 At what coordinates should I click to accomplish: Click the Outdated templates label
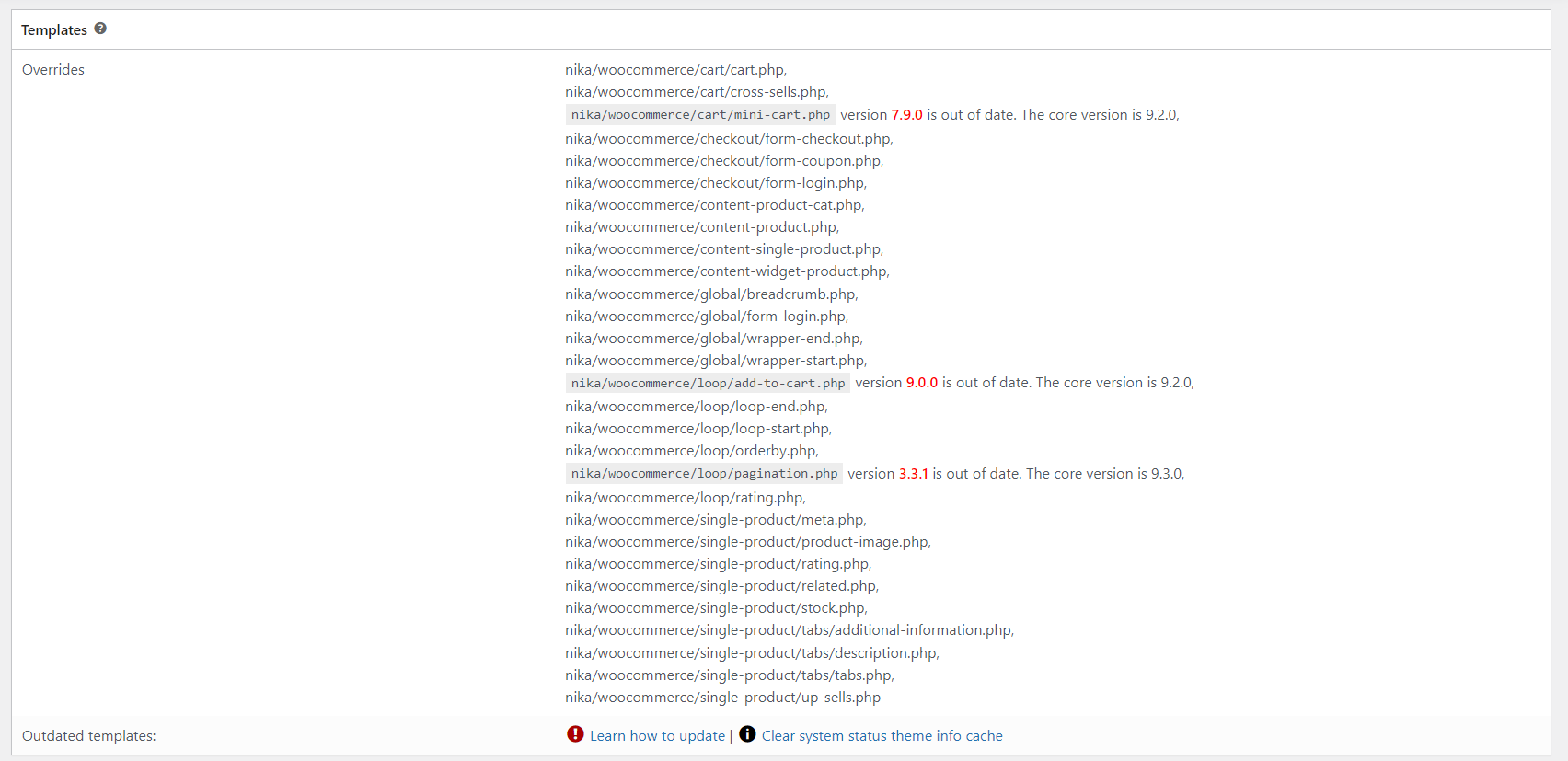coord(89,736)
